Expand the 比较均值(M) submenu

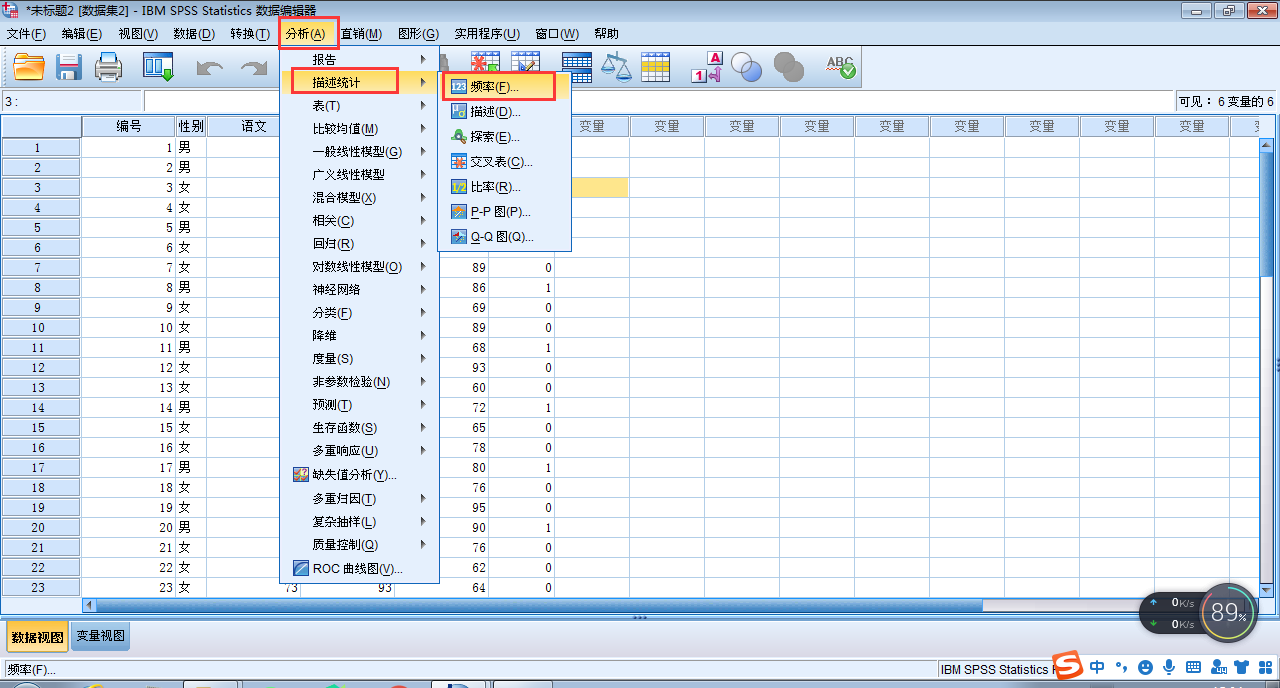click(x=360, y=128)
